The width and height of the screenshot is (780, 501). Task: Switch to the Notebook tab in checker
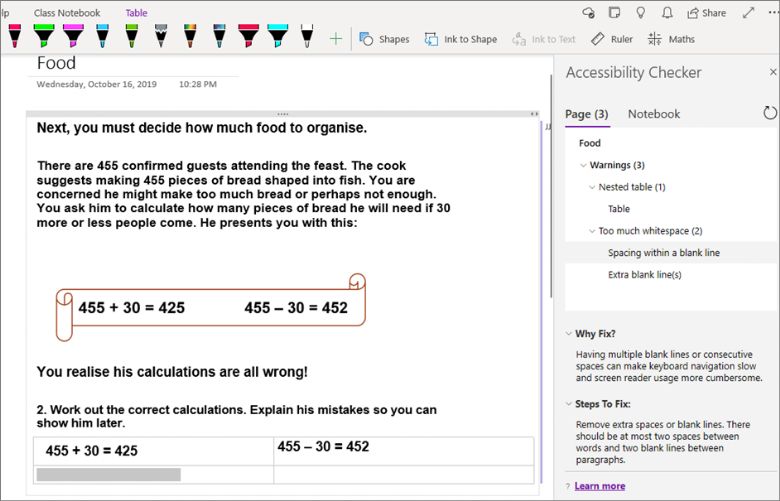click(x=654, y=114)
